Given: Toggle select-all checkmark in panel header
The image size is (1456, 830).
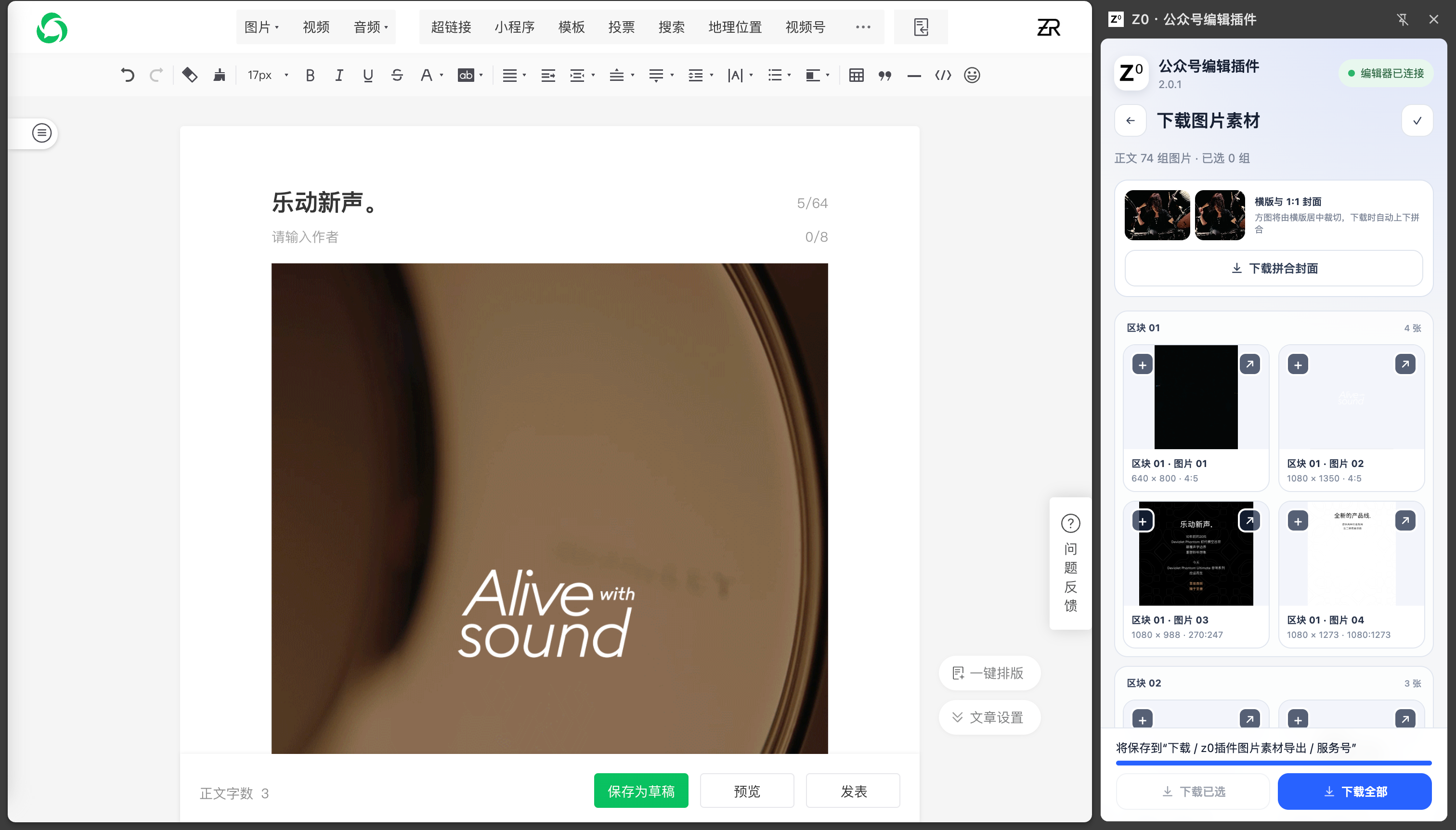Looking at the screenshot, I should pyautogui.click(x=1417, y=121).
